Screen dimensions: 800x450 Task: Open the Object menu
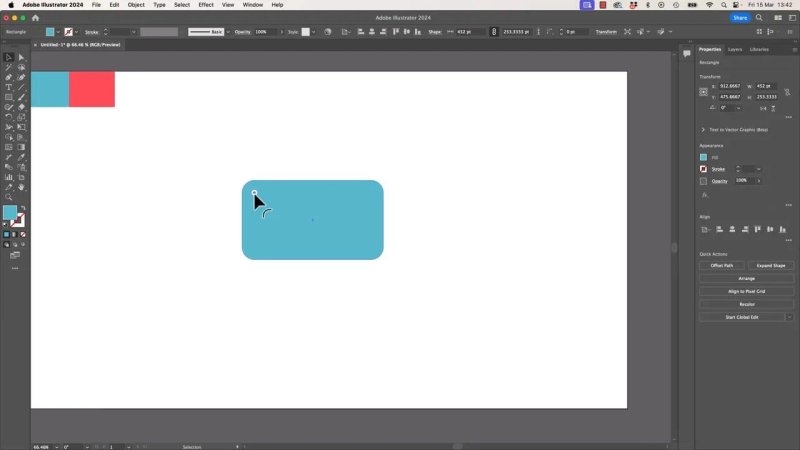136,5
